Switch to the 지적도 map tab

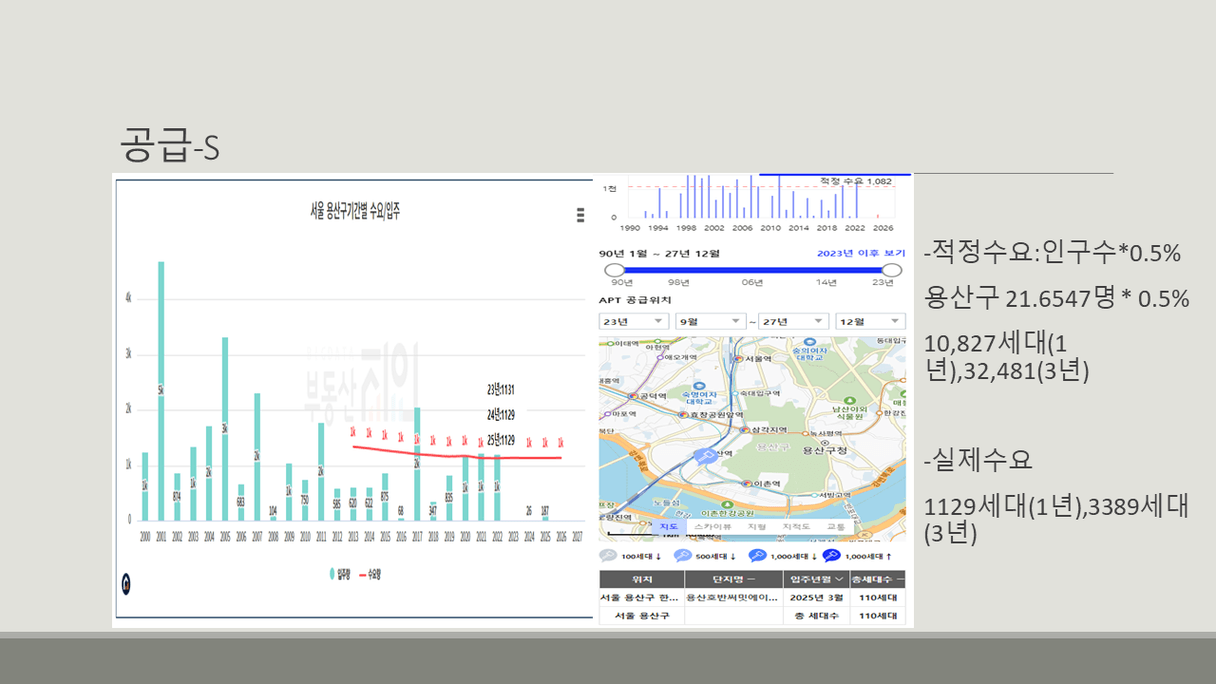[x=796, y=526]
